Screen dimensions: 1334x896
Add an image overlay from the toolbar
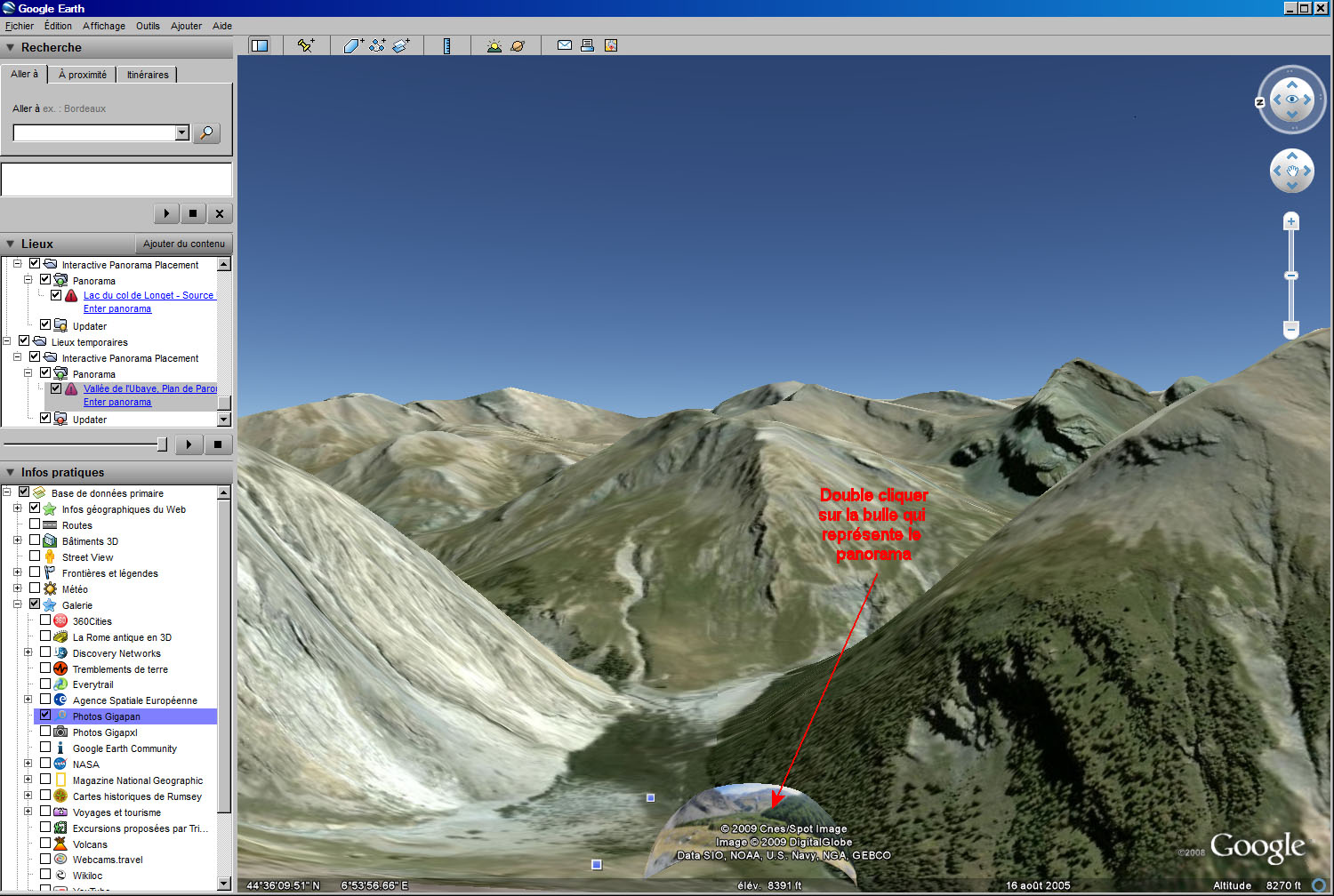click(x=401, y=45)
